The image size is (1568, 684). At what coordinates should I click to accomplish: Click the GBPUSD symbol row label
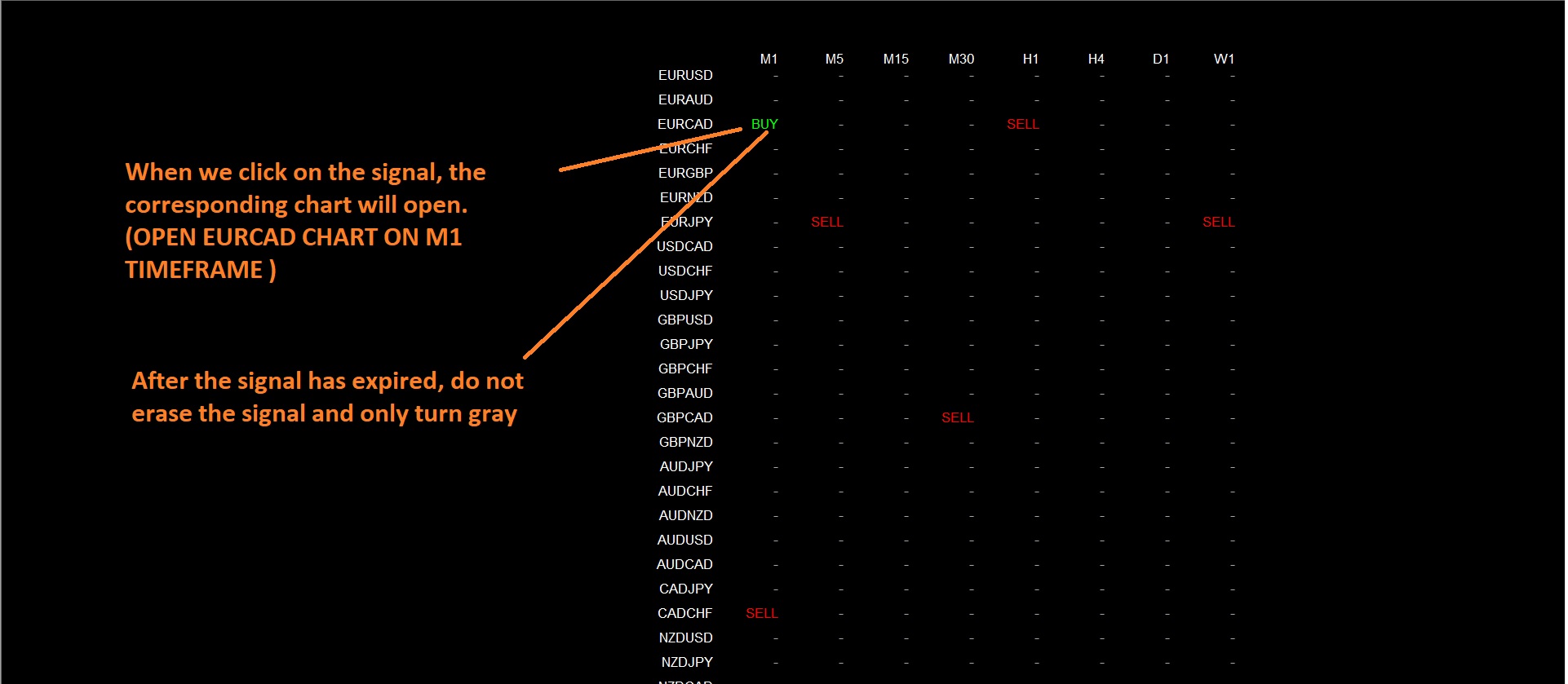tap(684, 320)
